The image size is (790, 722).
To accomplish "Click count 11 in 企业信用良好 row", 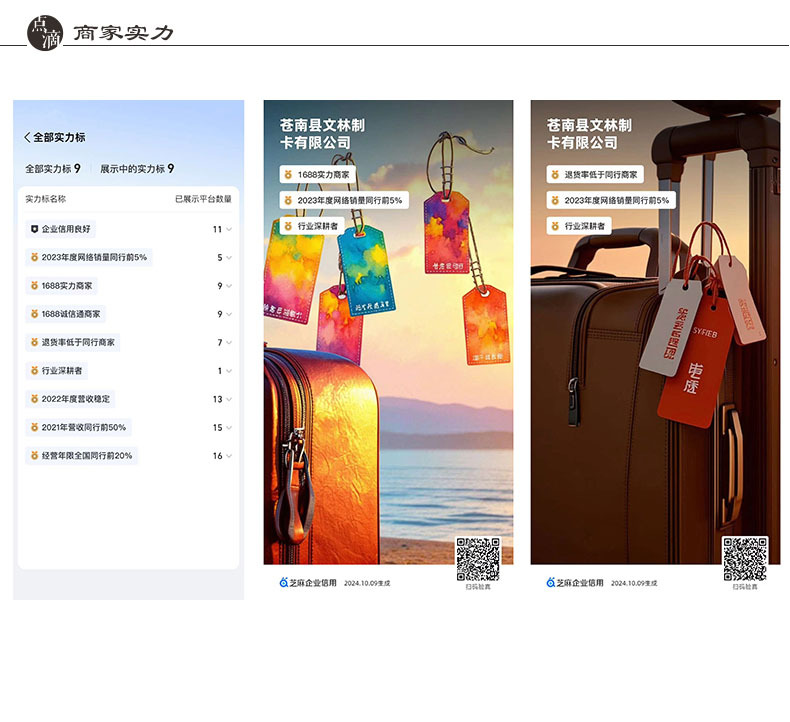I will click(x=217, y=229).
